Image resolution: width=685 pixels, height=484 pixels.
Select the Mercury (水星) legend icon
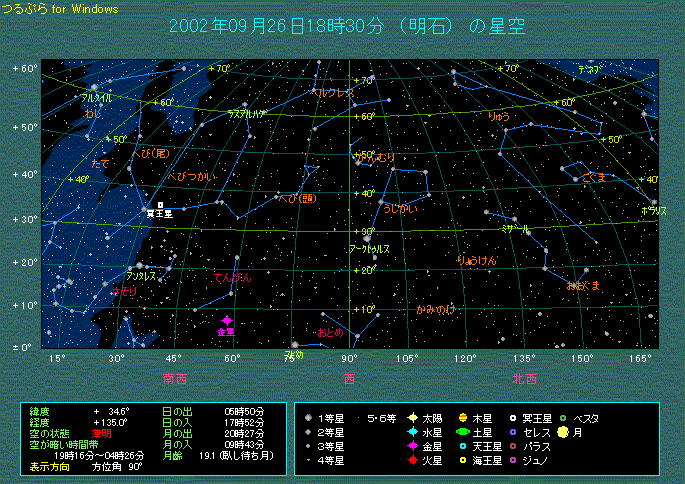(x=412, y=432)
